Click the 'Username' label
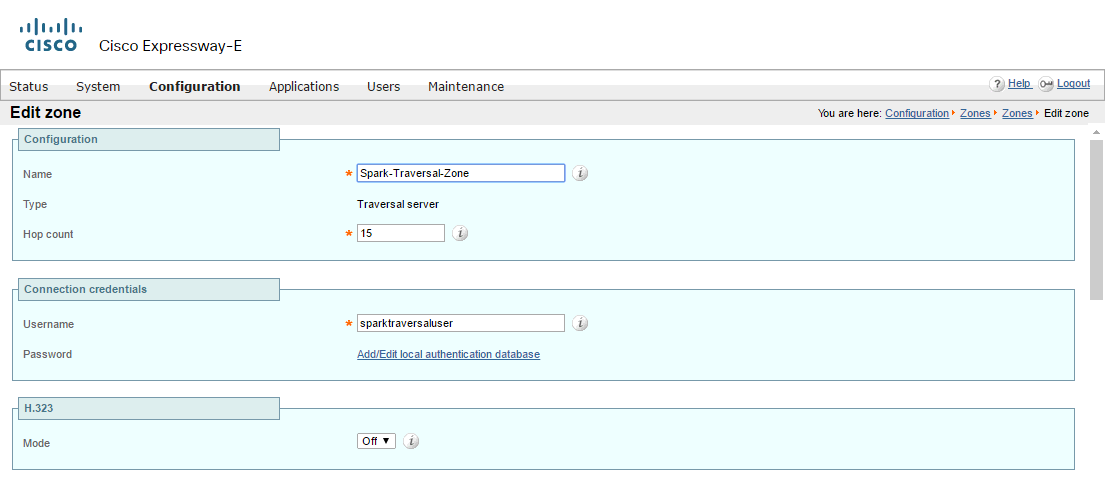Image resolution: width=1105 pixels, height=477 pixels. tap(49, 324)
